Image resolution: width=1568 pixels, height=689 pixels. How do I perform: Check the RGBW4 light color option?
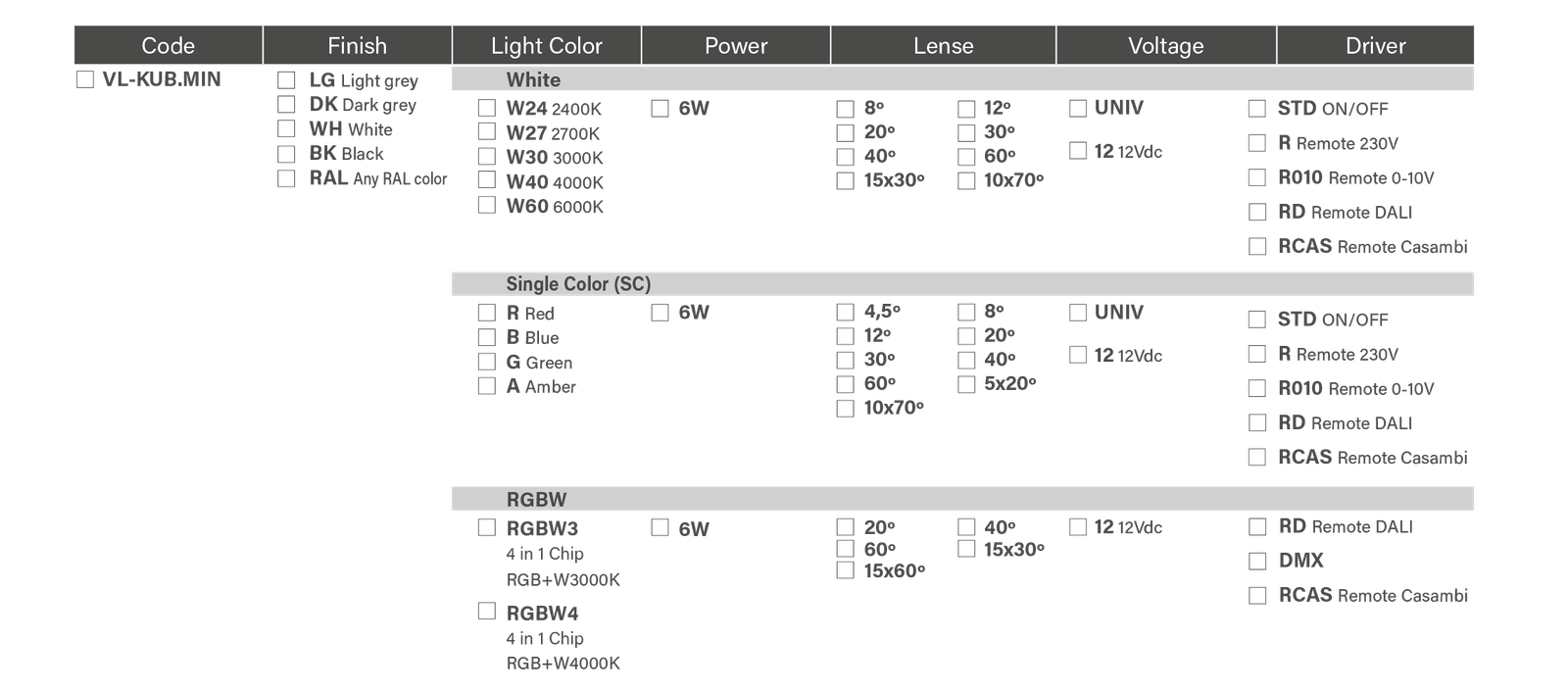point(487,612)
